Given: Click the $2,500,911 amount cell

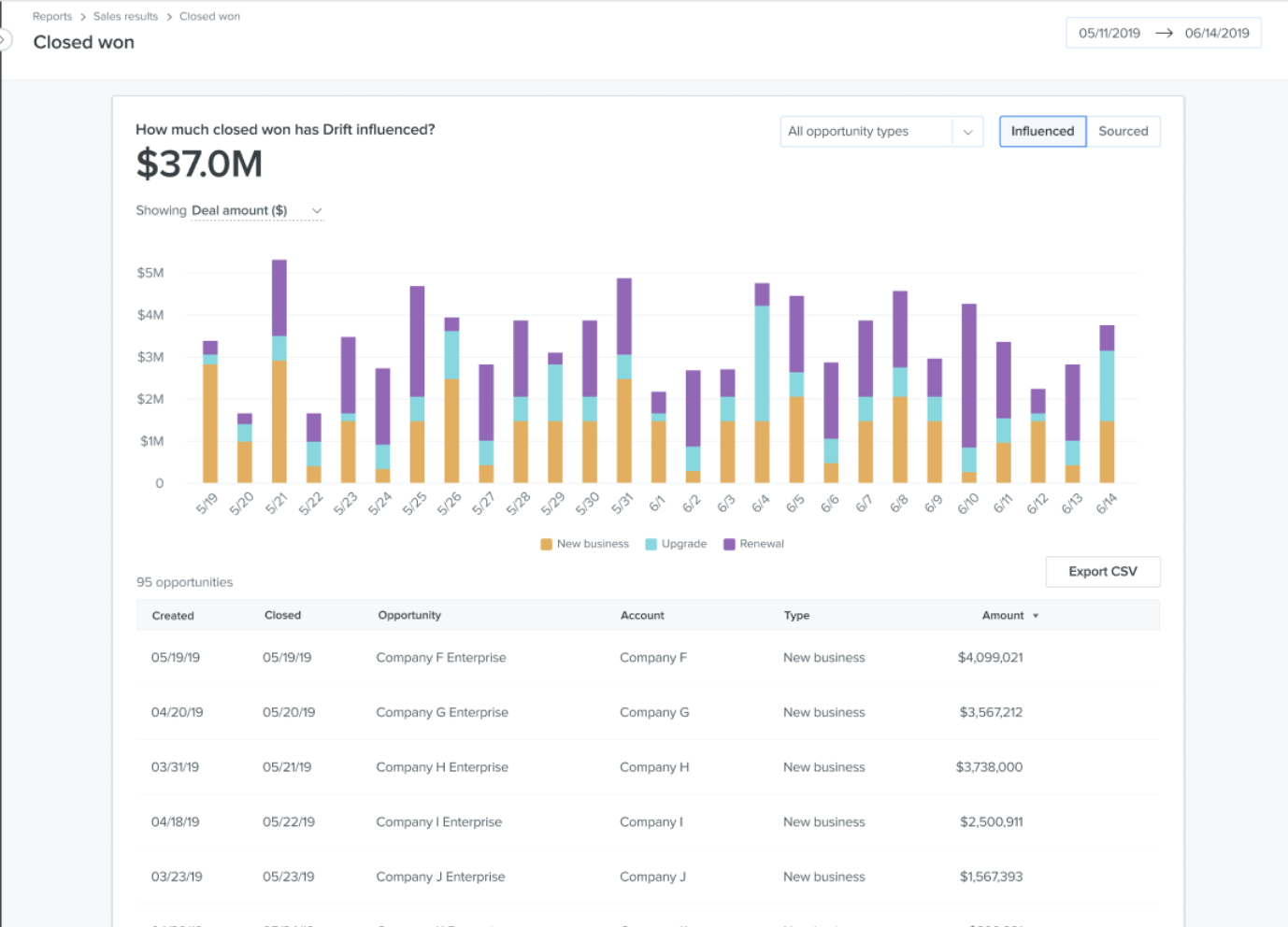Looking at the screenshot, I should (x=991, y=822).
